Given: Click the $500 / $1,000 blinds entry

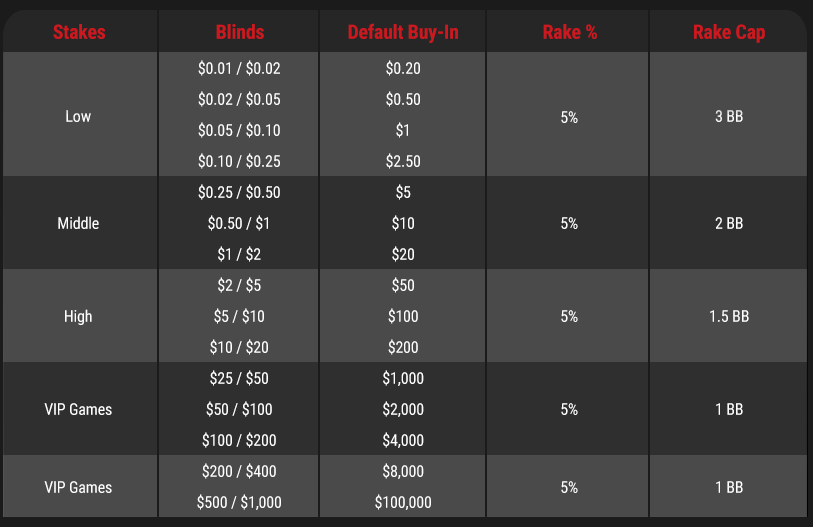Looking at the screenshot, I should (x=239, y=502).
